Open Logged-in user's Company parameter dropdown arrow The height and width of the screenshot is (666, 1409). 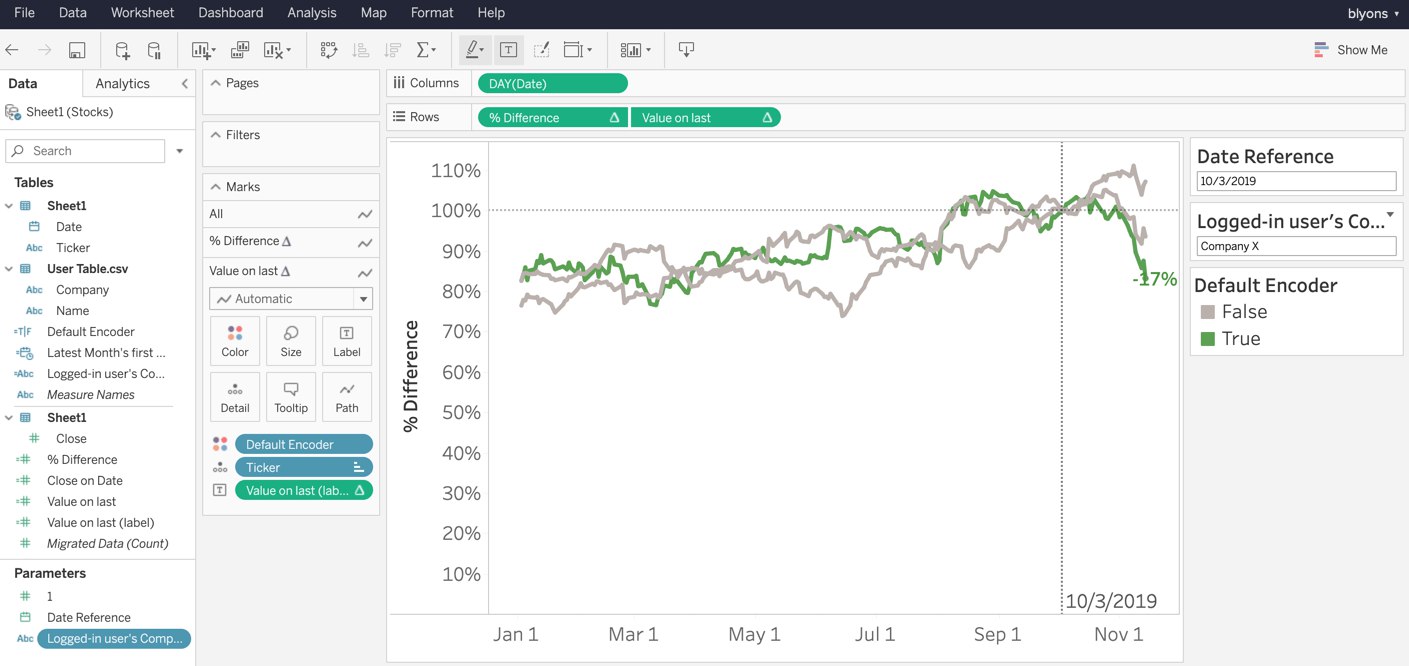click(x=1390, y=215)
